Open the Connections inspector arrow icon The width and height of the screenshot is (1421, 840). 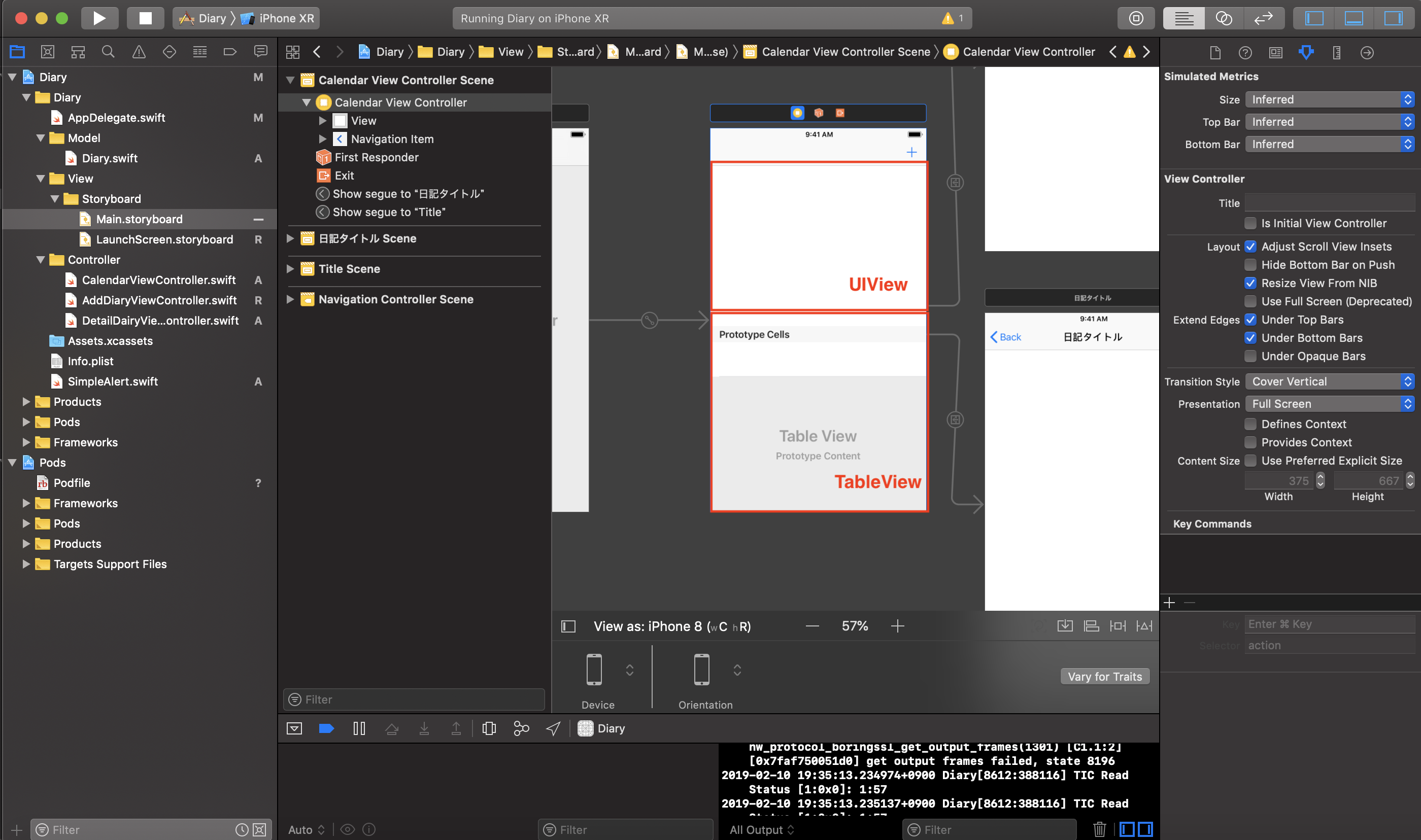point(1367,53)
